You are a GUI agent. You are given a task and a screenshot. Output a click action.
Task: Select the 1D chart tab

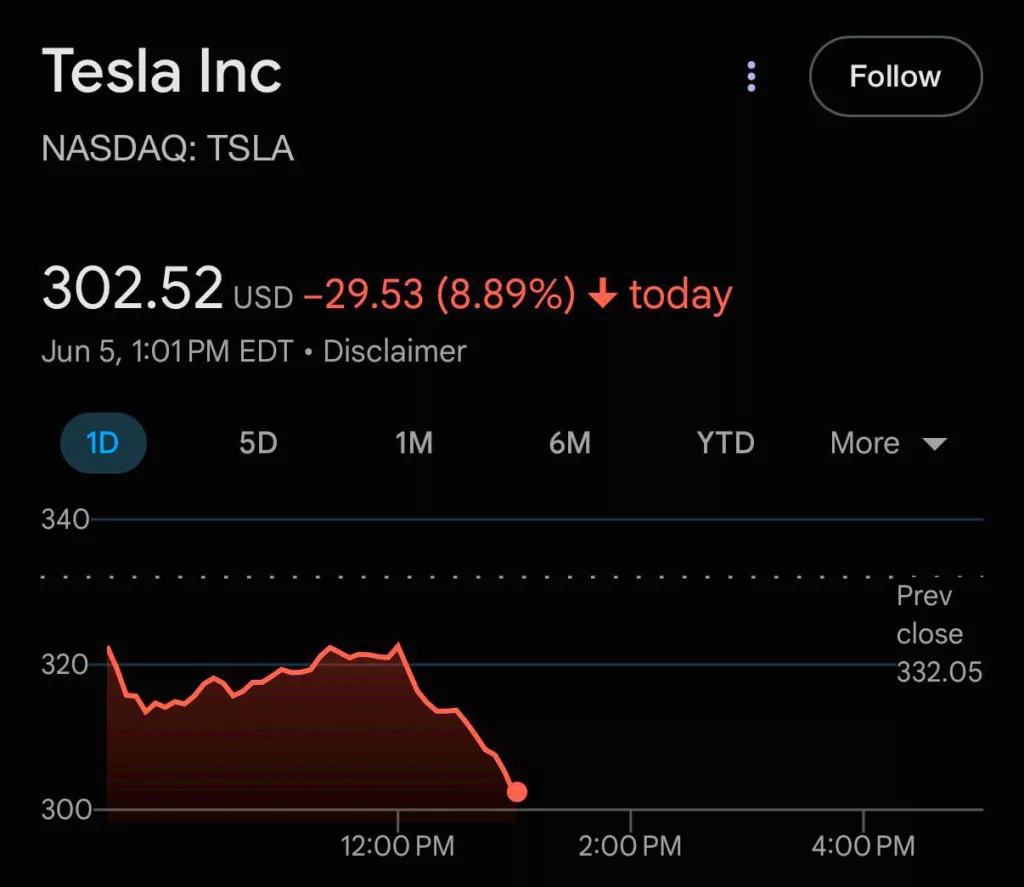click(101, 443)
